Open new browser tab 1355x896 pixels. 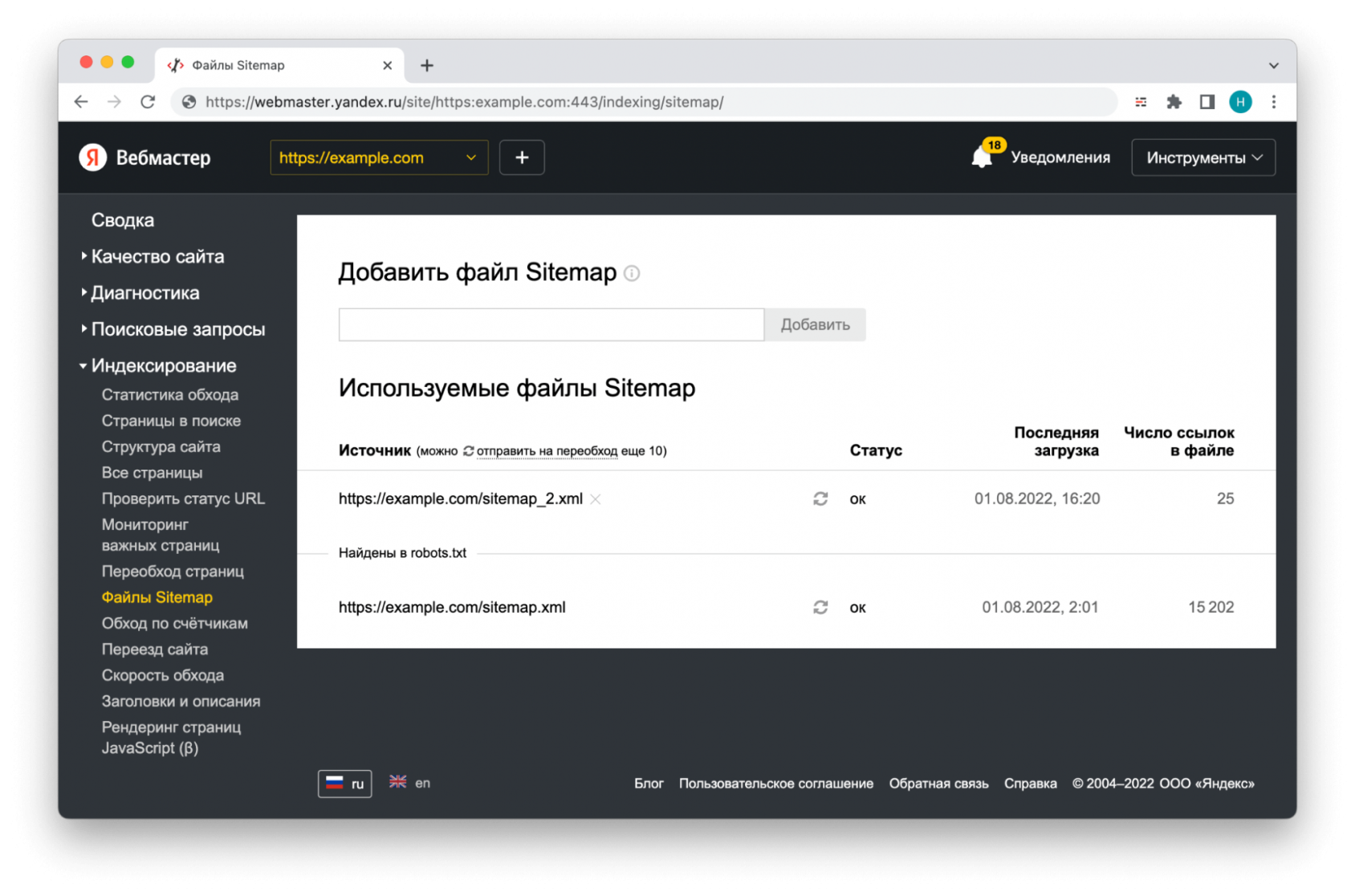427,65
